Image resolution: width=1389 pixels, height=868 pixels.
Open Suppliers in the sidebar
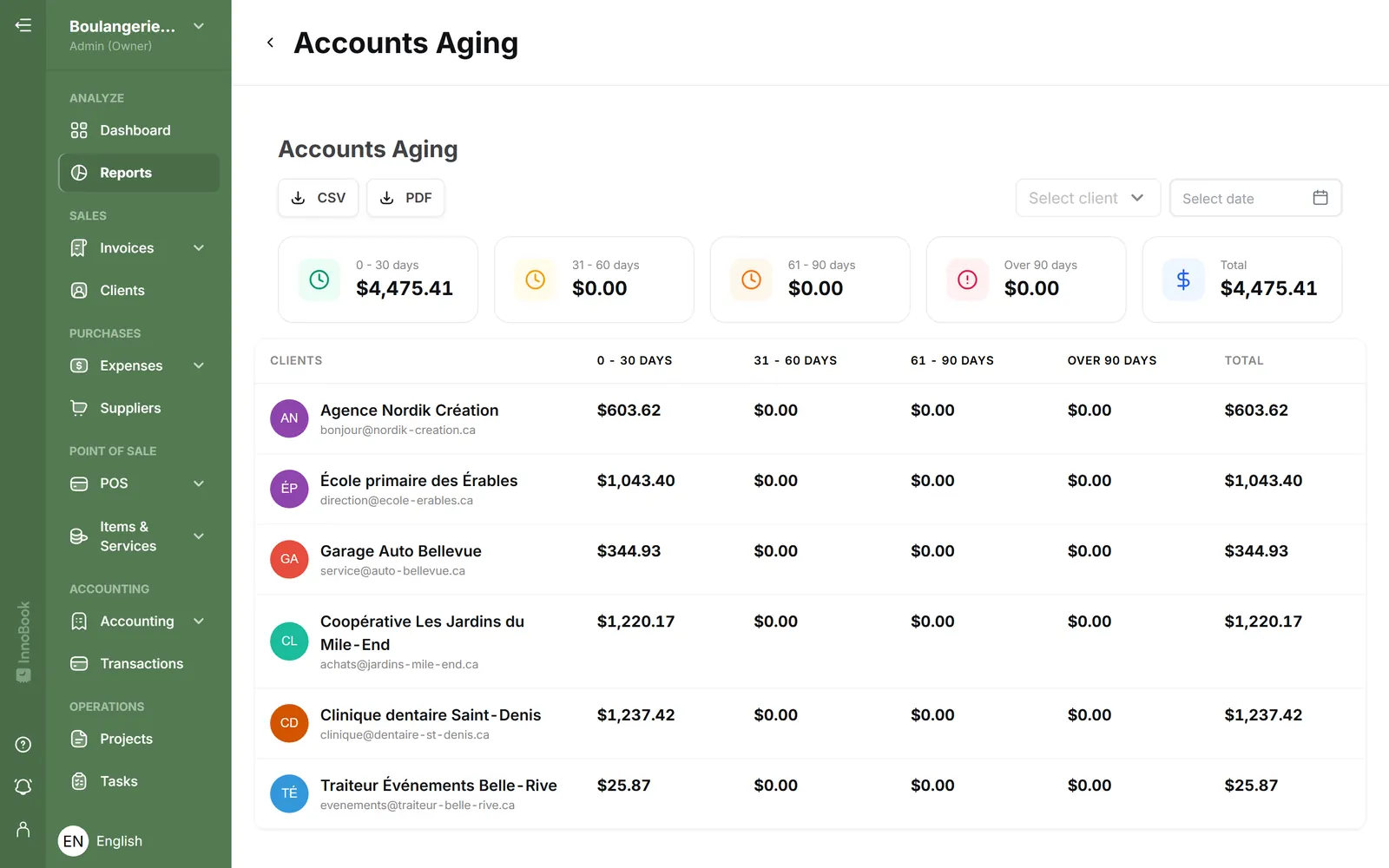pos(139,408)
